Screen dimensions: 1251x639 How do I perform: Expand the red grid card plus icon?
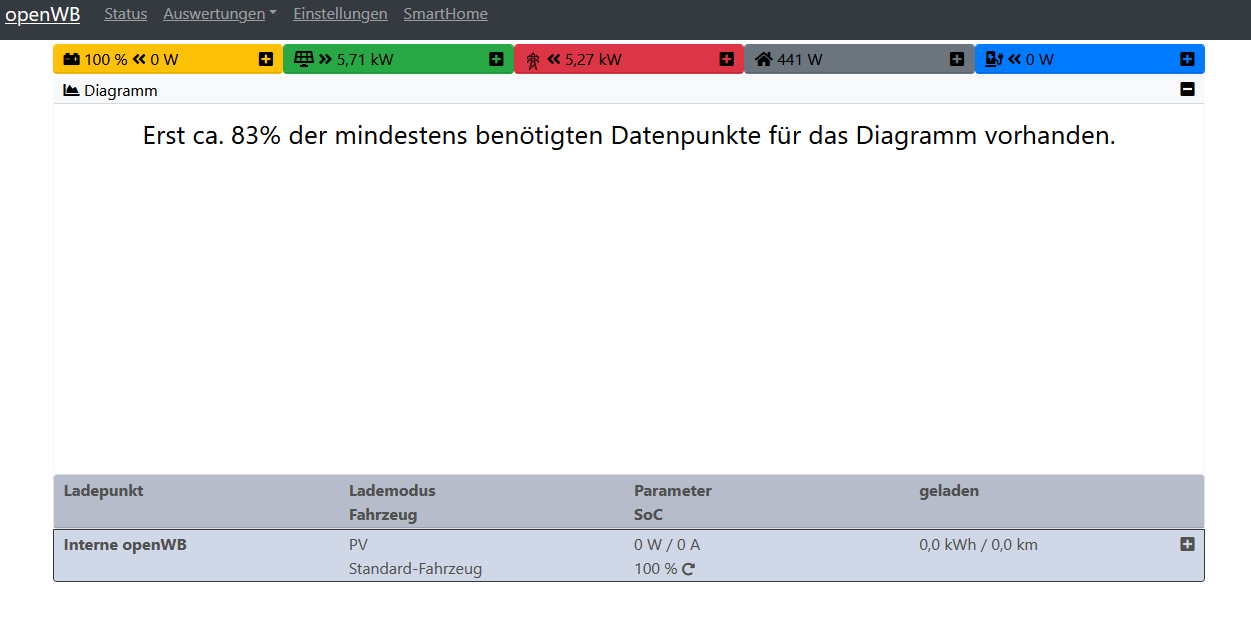[727, 59]
